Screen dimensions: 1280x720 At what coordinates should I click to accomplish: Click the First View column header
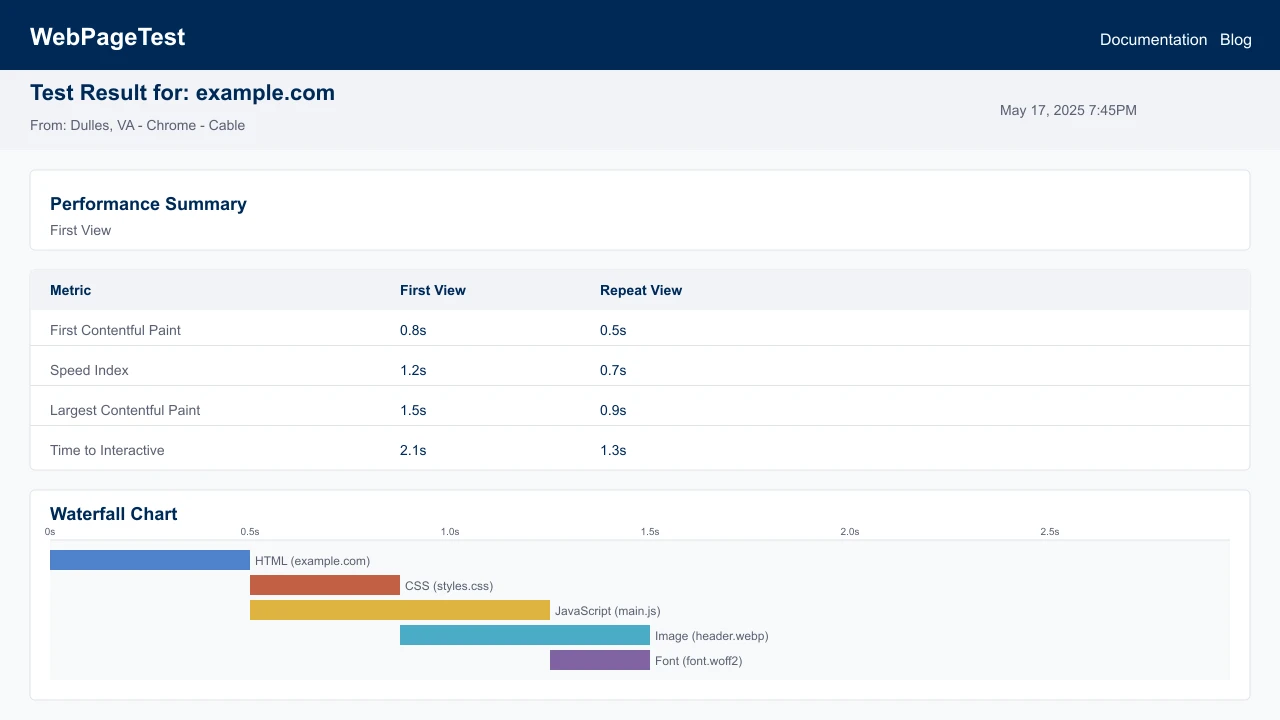click(433, 290)
